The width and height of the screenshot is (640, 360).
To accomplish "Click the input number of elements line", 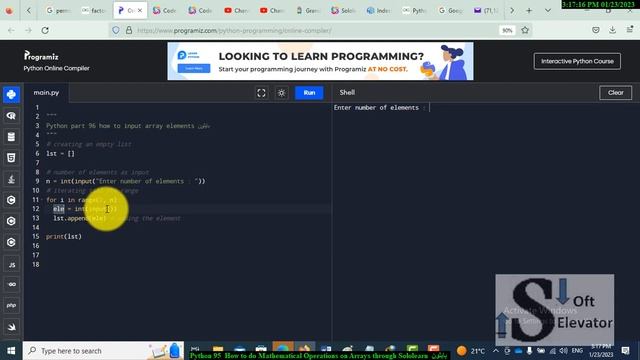I will click(x=126, y=181).
